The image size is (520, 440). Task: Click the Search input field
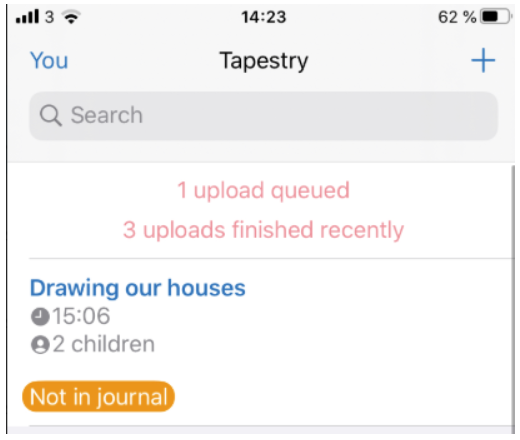(263, 116)
